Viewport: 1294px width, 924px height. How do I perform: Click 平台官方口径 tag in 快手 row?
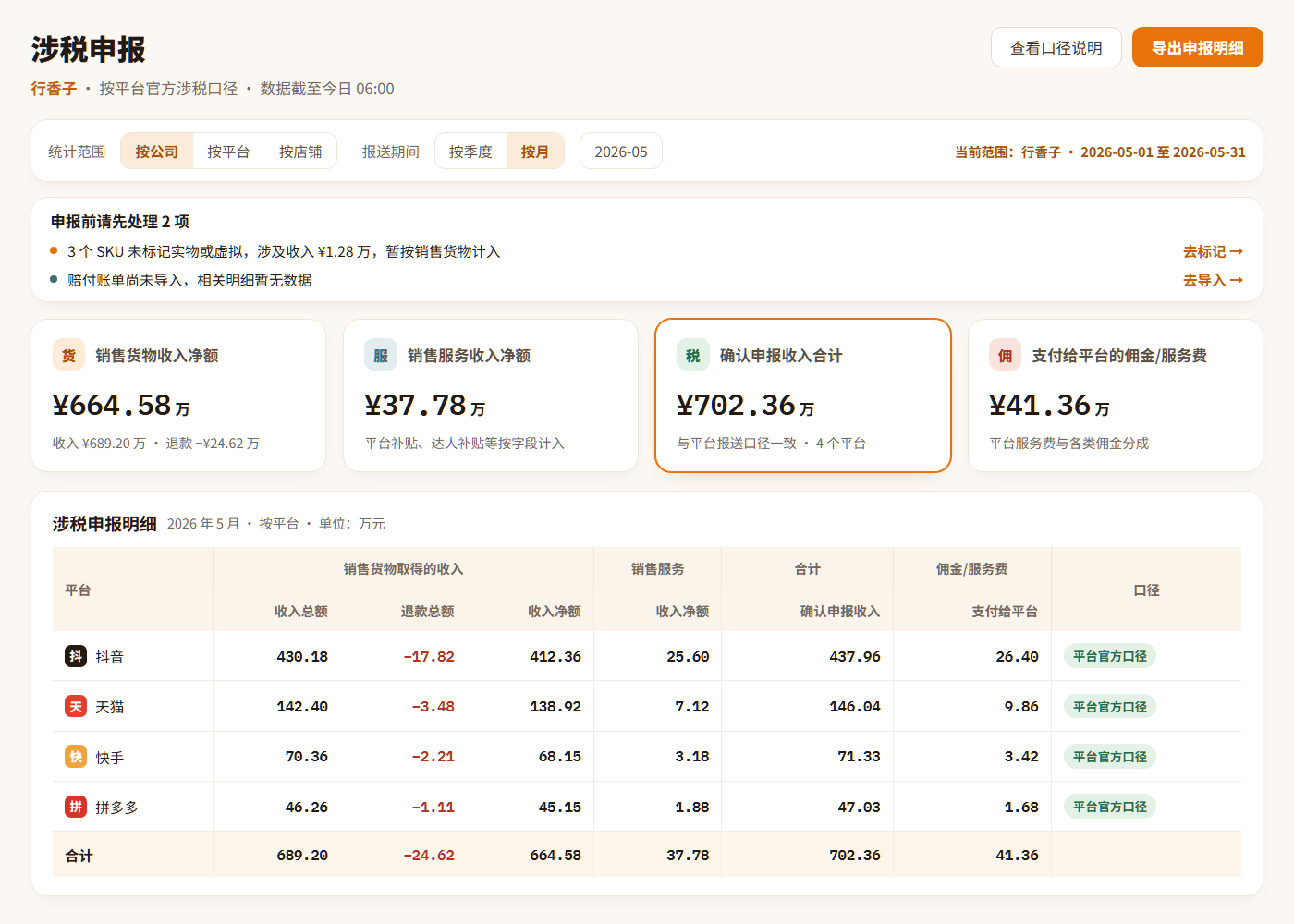1110,757
